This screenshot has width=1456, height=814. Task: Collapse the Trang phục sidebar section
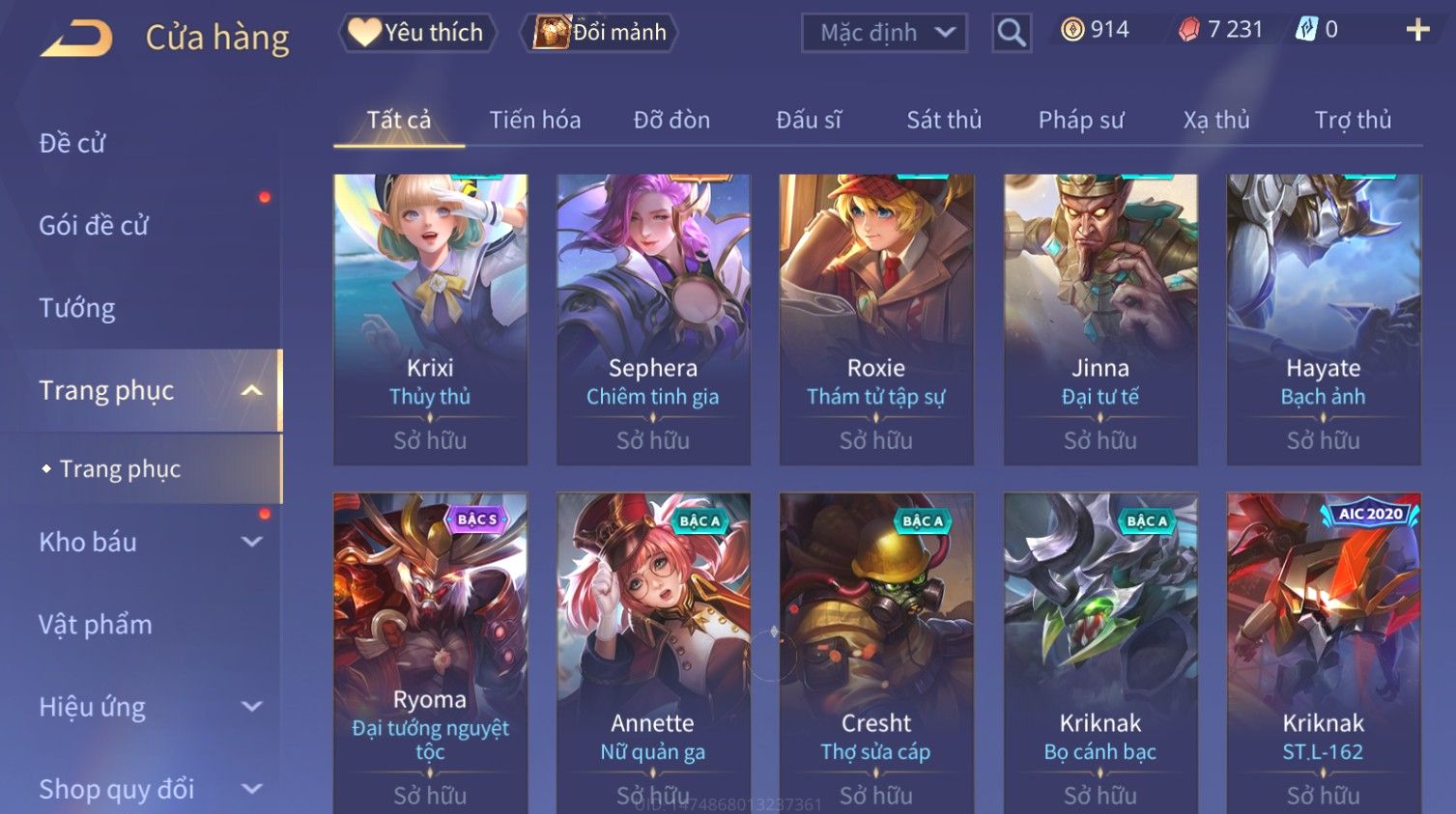pos(251,390)
